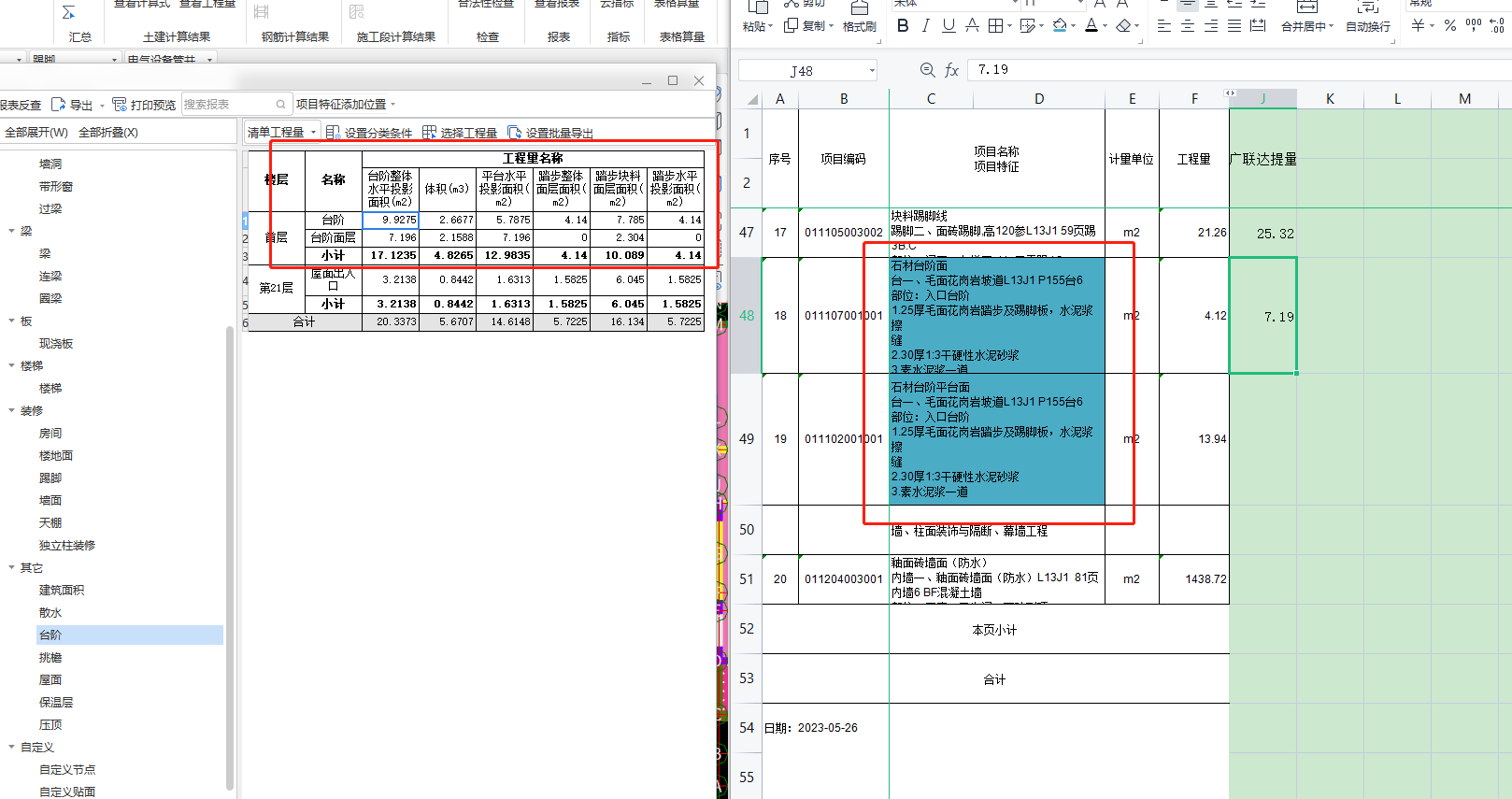
Task: Apply currency ¥ number format
Action: pos(1418,26)
